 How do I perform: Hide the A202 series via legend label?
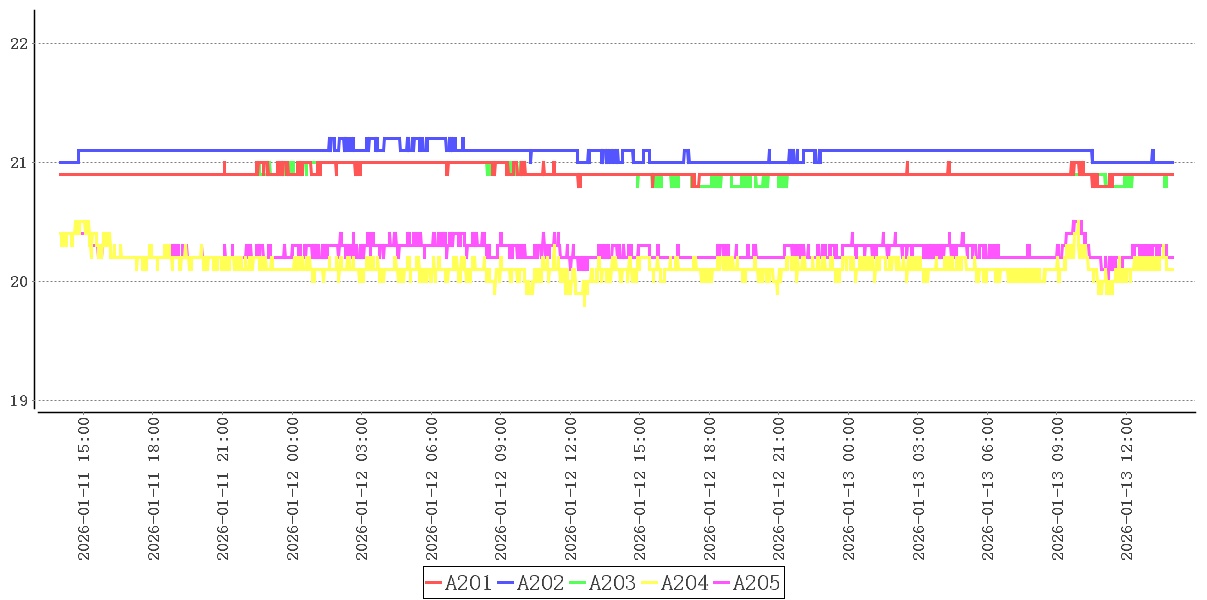pyautogui.click(x=540, y=583)
